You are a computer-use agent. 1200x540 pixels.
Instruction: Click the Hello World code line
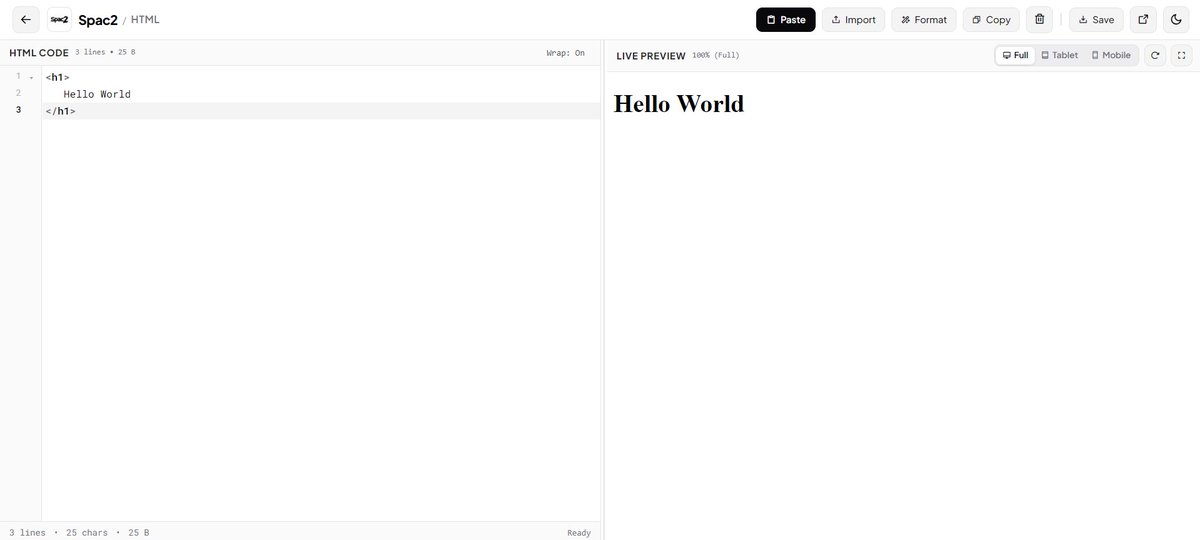(97, 94)
